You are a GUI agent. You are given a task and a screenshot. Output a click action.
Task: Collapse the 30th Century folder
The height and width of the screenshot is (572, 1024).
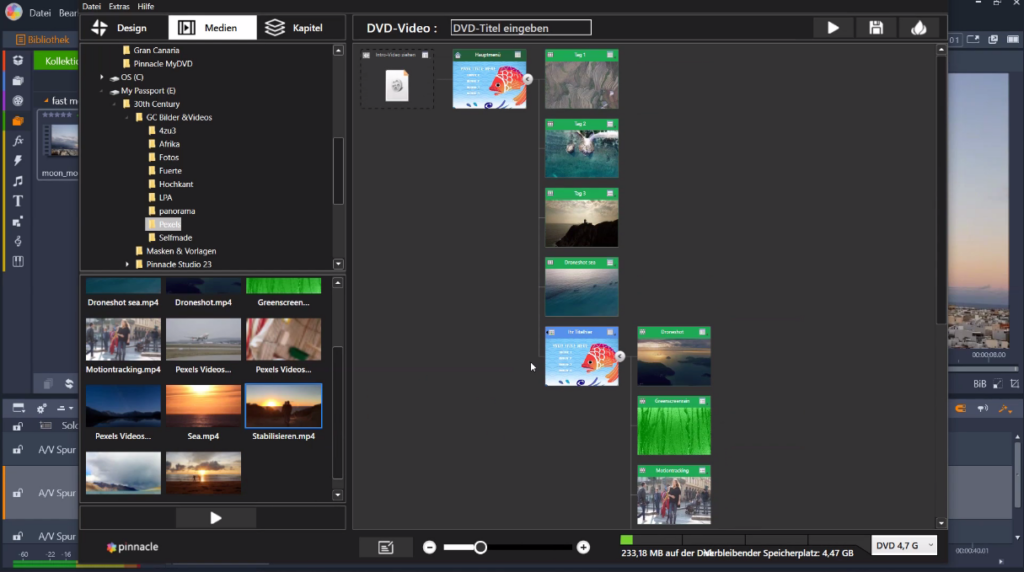[x=114, y=104]
